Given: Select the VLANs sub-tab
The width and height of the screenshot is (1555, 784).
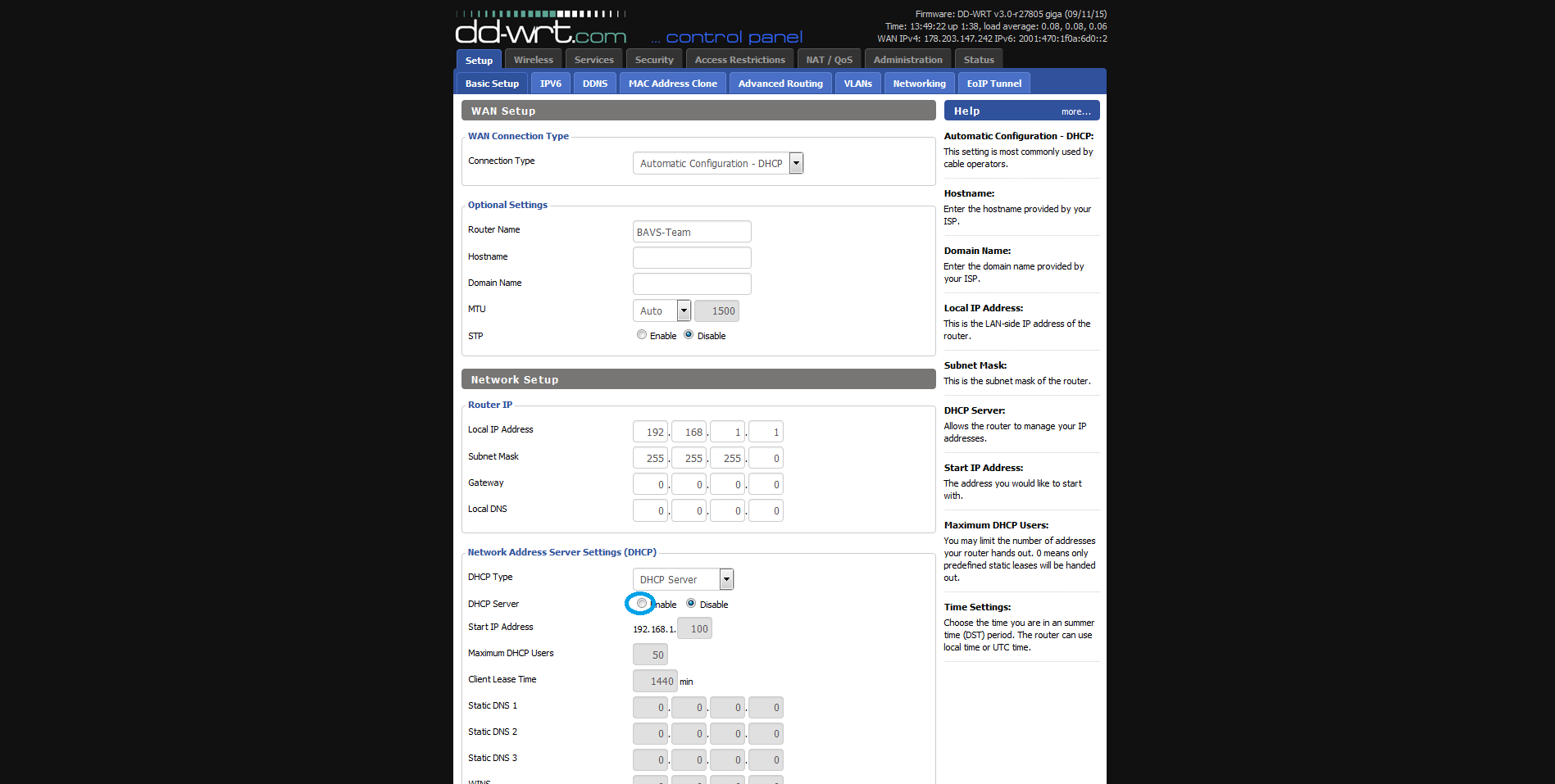Looking at the screenshot, I should pos(858,84).
